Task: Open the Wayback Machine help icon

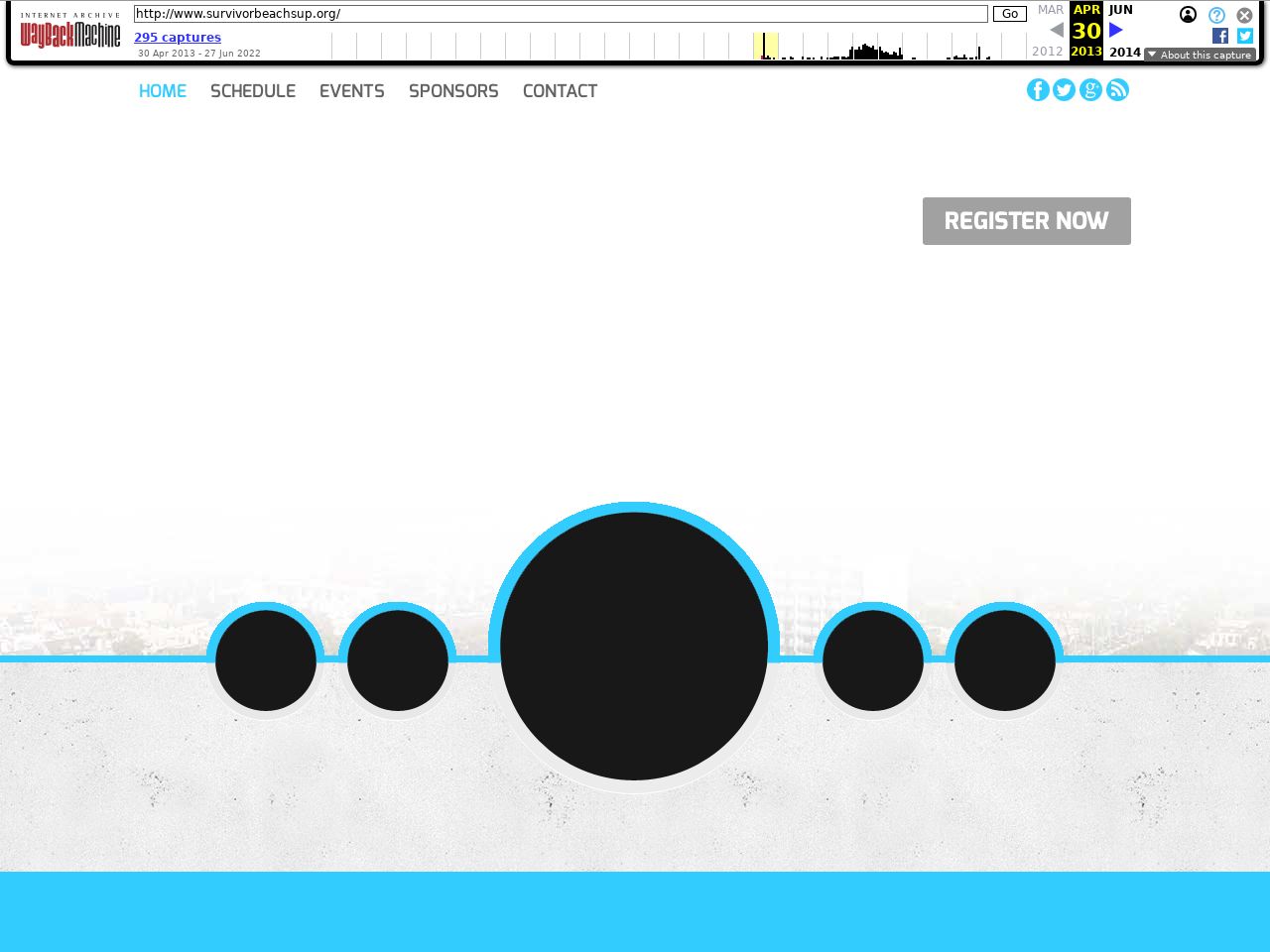Action: pos(1216,15)
